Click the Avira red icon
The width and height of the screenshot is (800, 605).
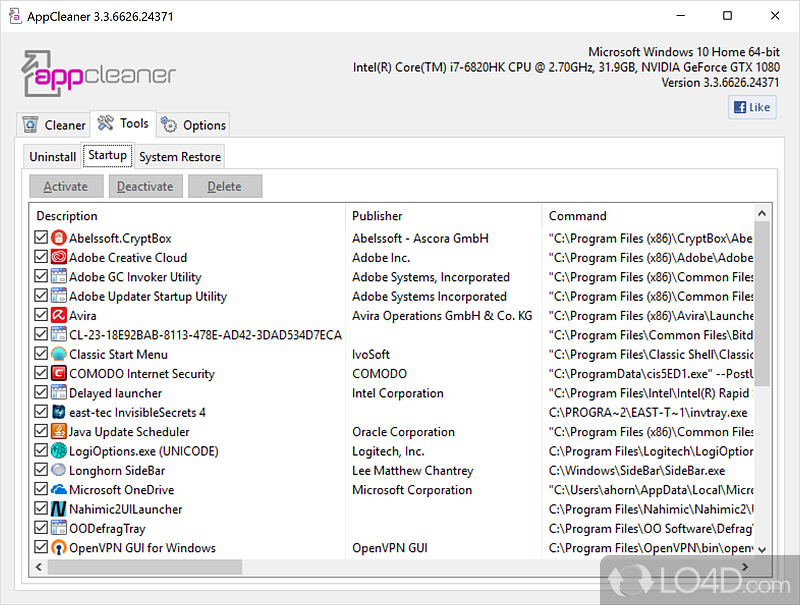click(58, 316)
